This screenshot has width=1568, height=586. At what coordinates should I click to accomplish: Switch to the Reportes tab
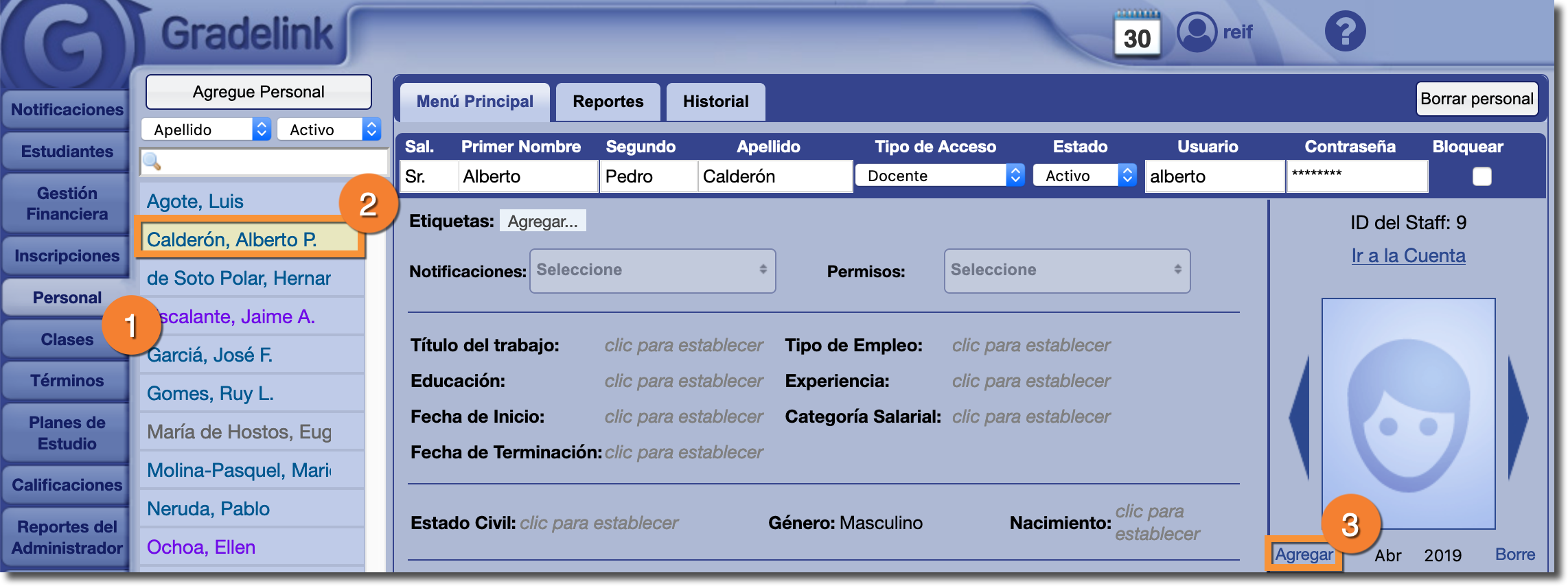tap(608, 102)
